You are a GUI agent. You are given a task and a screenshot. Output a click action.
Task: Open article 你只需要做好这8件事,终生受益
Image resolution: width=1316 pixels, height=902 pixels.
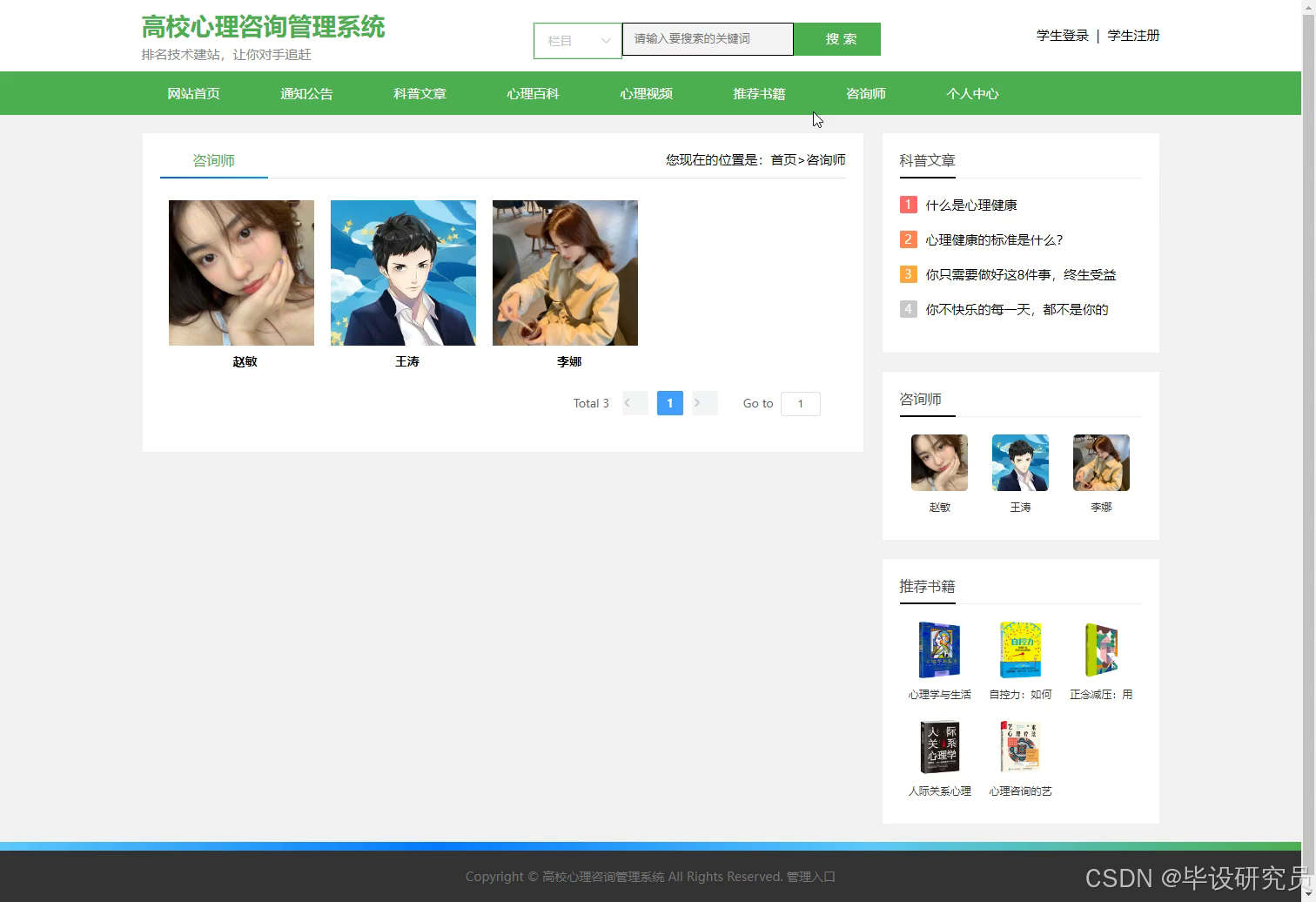click(x=1021, y=275)
